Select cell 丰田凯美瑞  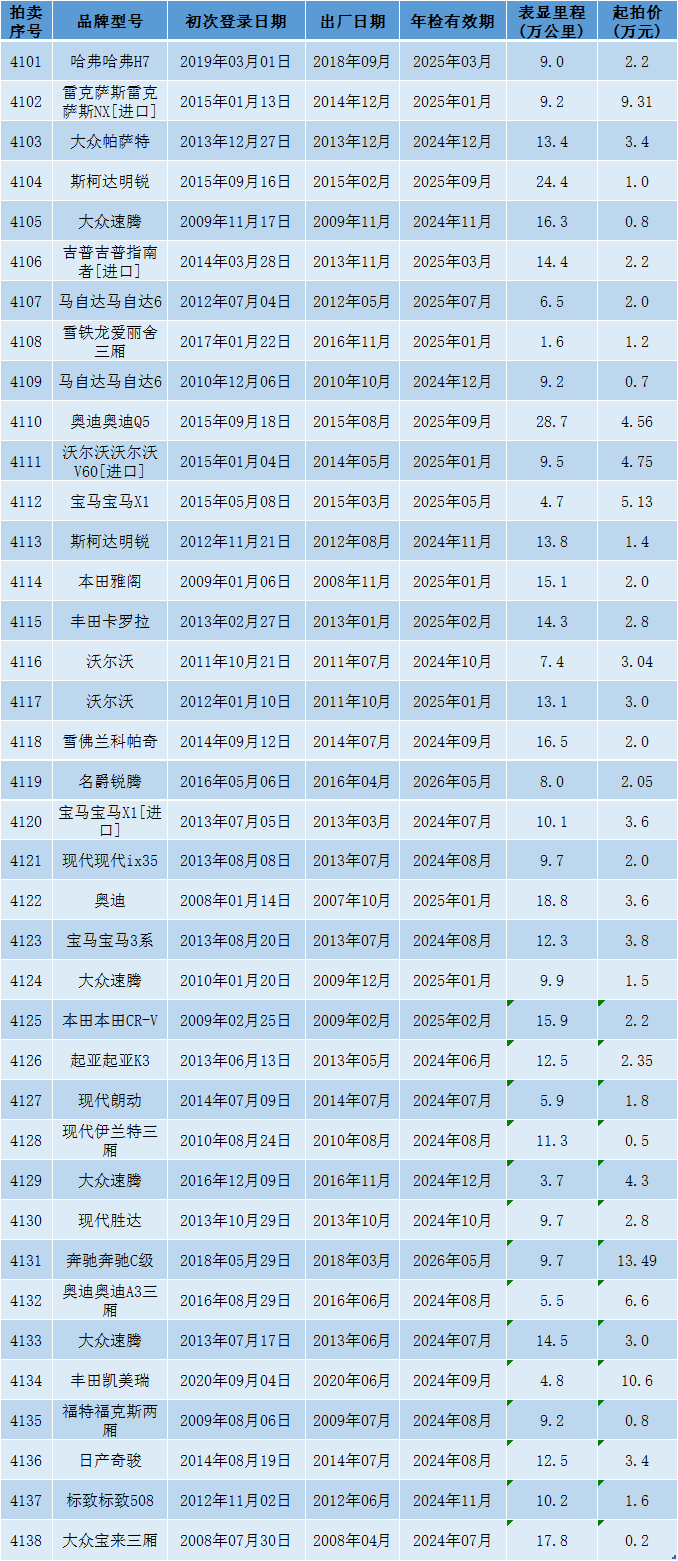pyautogui.click(x=110, y=1381)
